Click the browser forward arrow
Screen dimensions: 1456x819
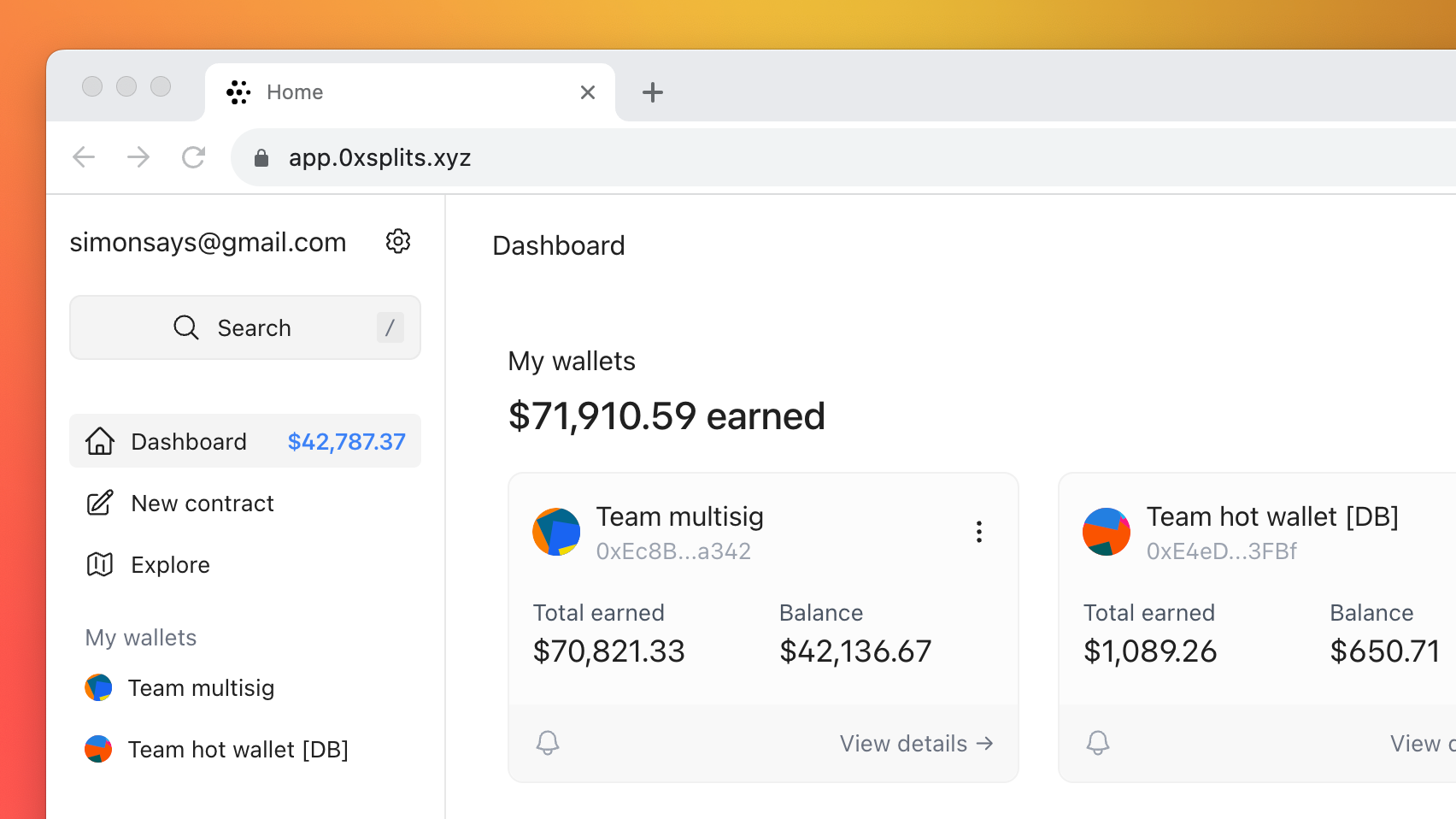[138, 157]
